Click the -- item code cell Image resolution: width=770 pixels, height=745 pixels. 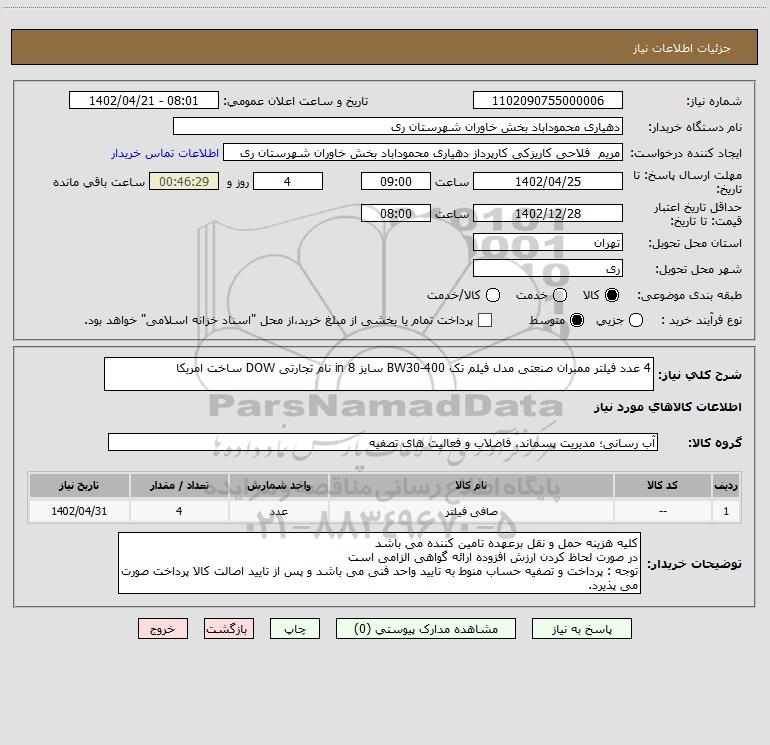pos(662,511)
